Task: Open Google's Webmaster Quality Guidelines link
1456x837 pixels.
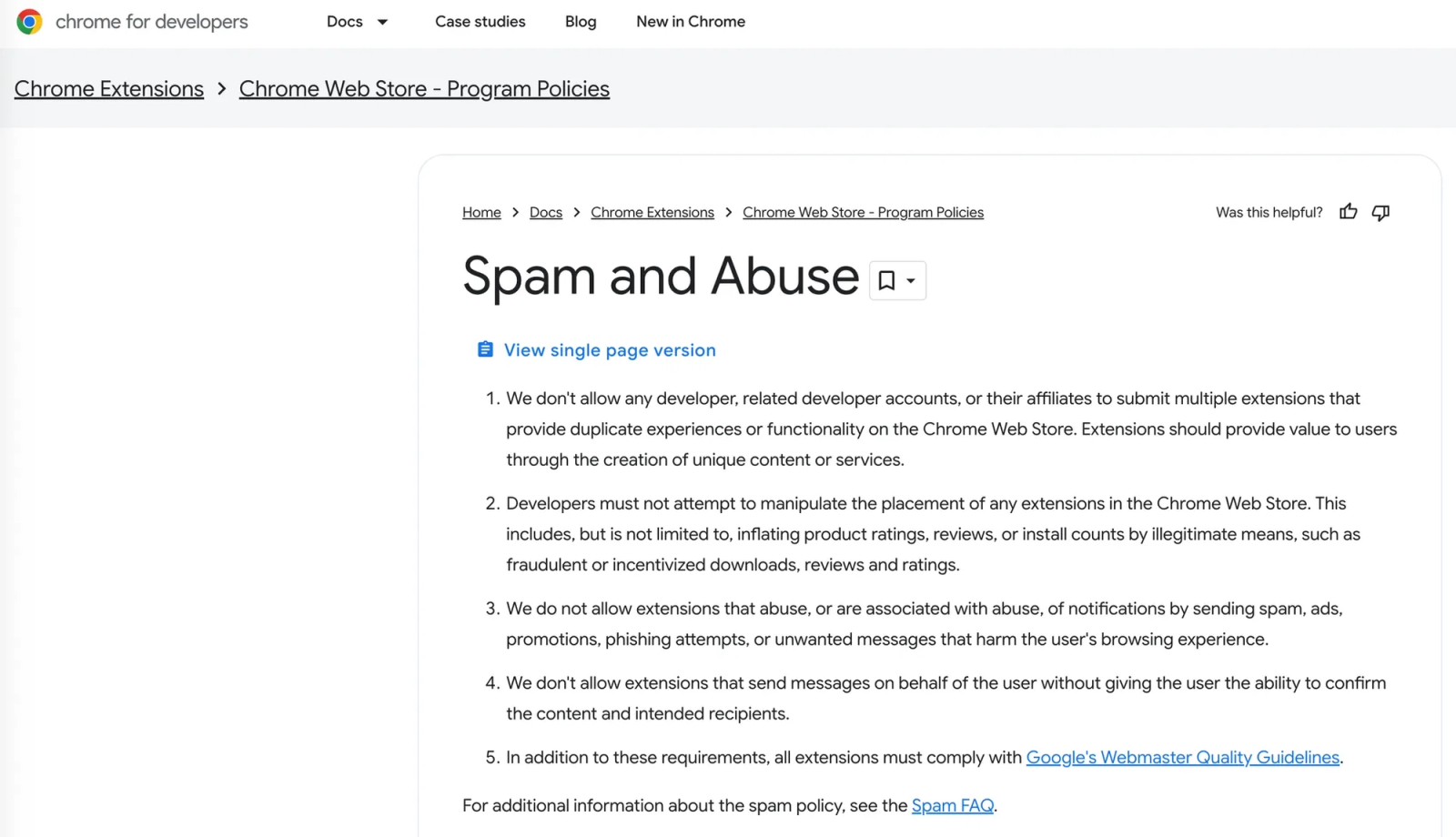Action: point(1183,757)
